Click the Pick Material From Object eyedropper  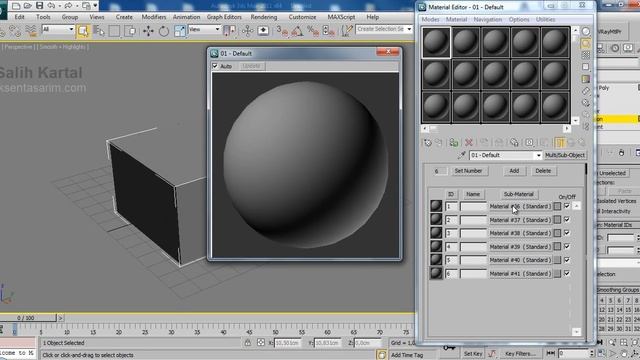pos(462,155)
